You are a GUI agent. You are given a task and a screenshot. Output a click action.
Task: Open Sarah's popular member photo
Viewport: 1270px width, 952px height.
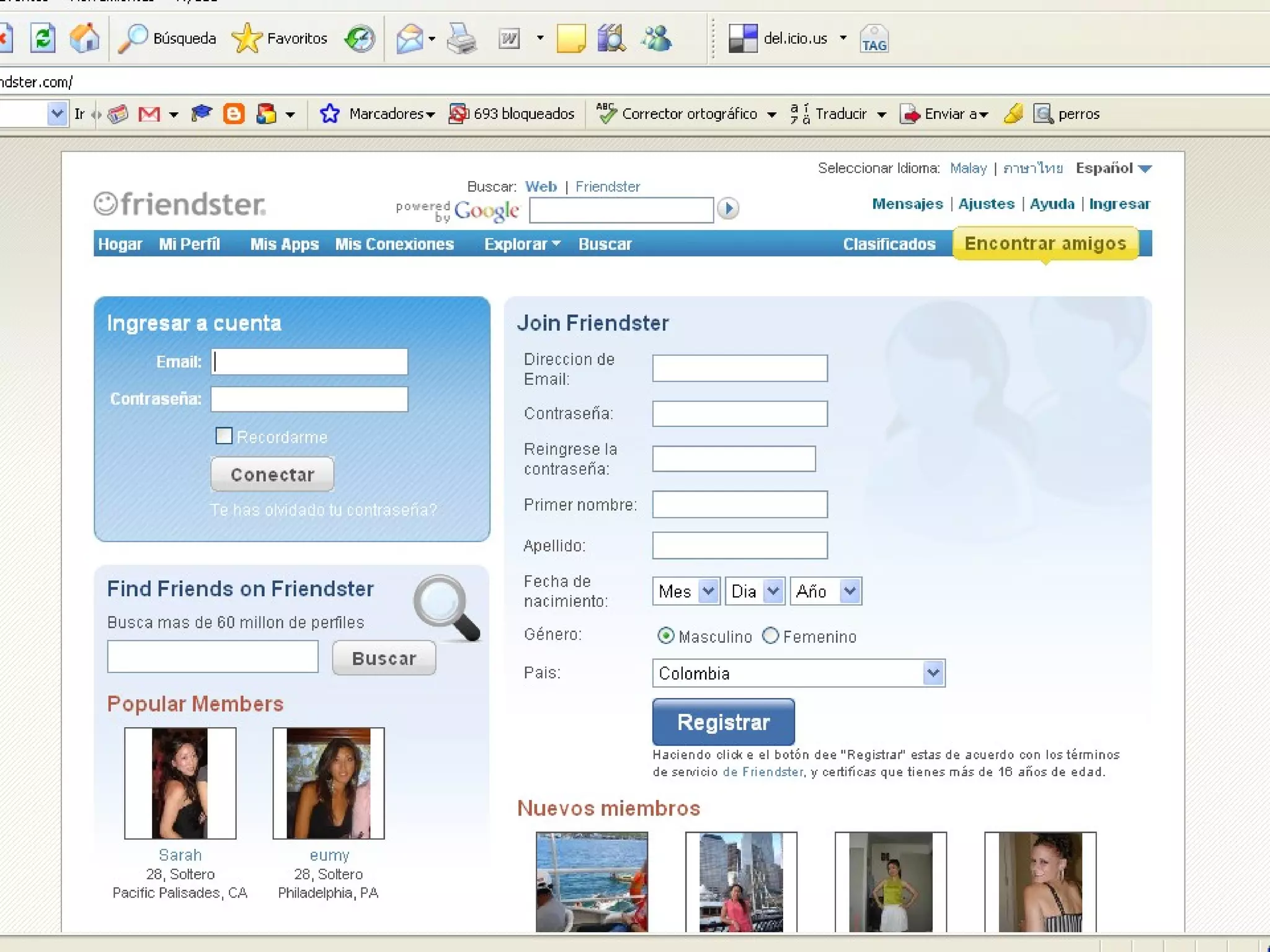tap(180, 783)
